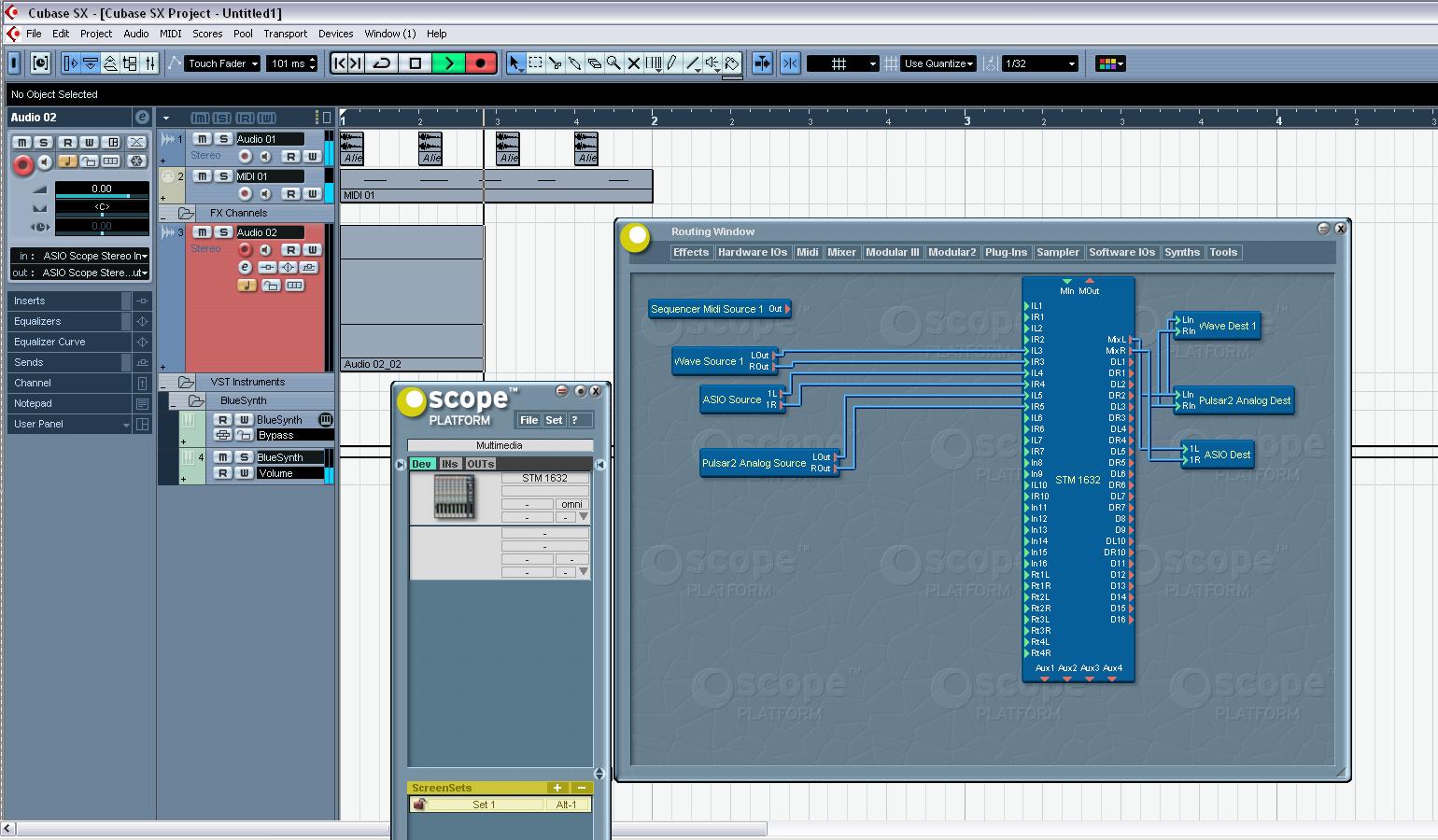This screenshot has height=840, width=1438.
Task: Toggle the lock icon in the inspector
Action: pyautogui.click(x=89, y=161)
